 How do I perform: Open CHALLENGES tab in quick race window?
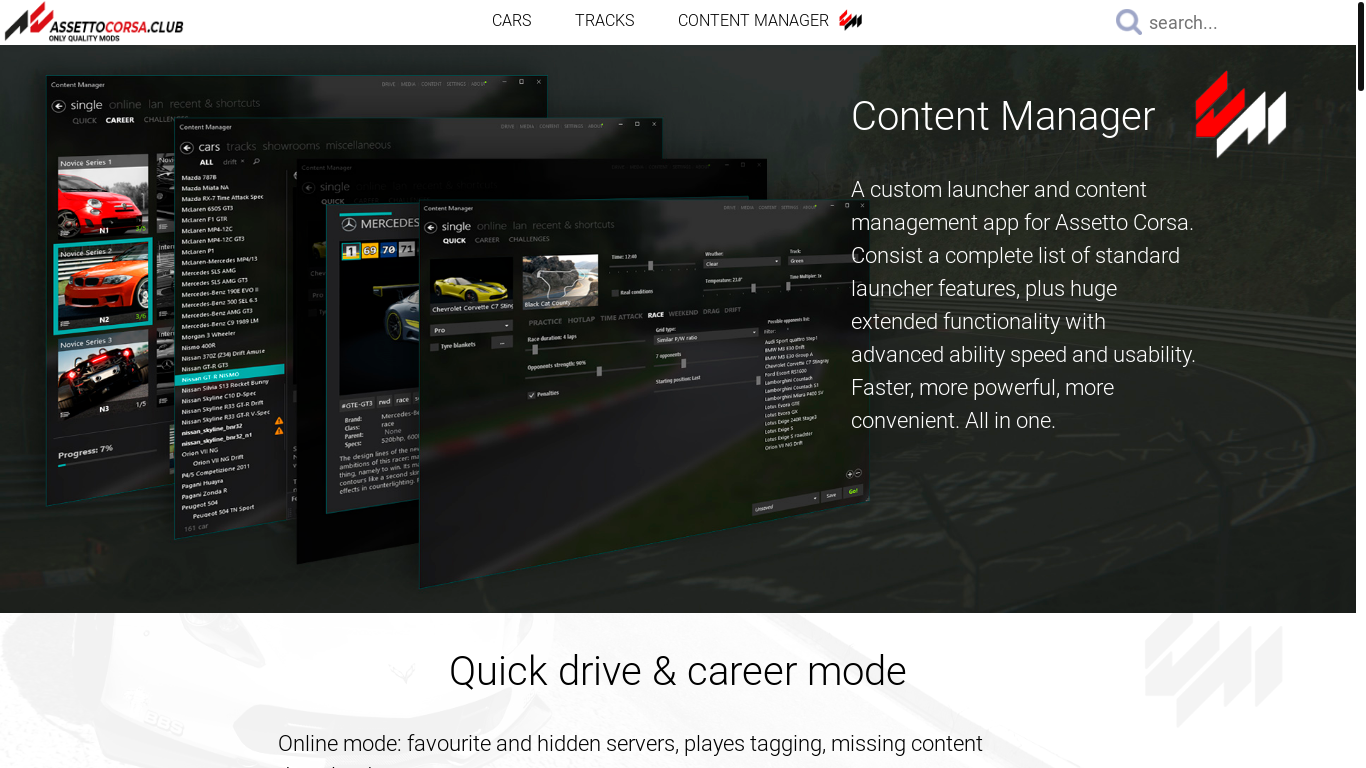529,239
